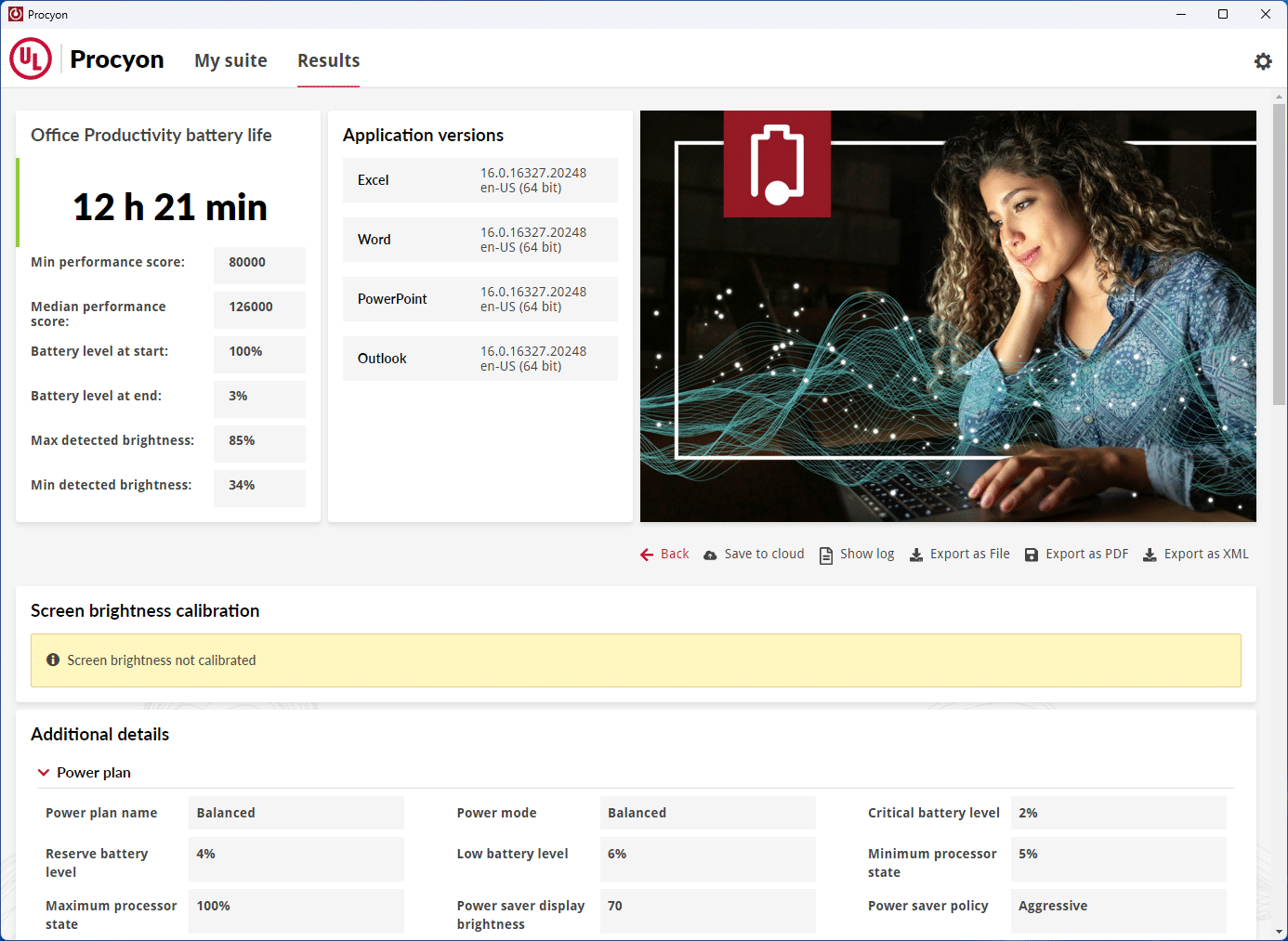This screenshot has width=1288, height=941.
Task: Click the Procyon title next to the UL logo
Action: pyautogui.click(x=117, y=59)
